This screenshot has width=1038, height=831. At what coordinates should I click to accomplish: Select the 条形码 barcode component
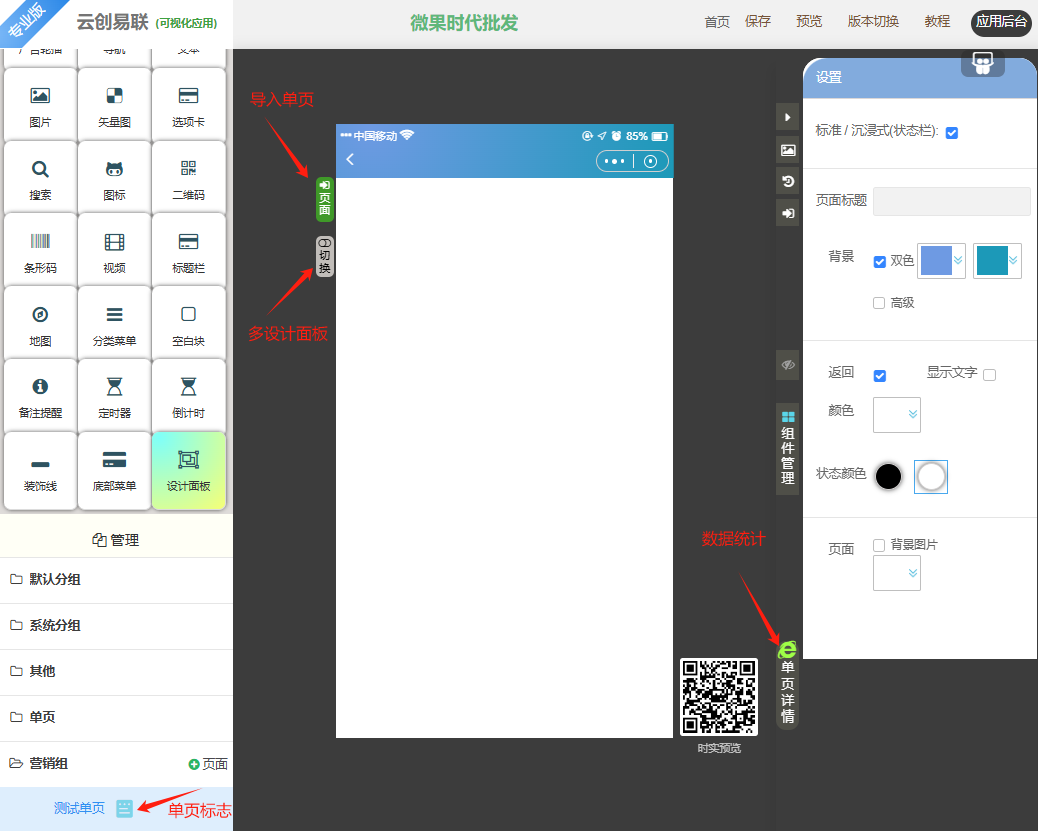pyautogui.click(x=40, y=250)
